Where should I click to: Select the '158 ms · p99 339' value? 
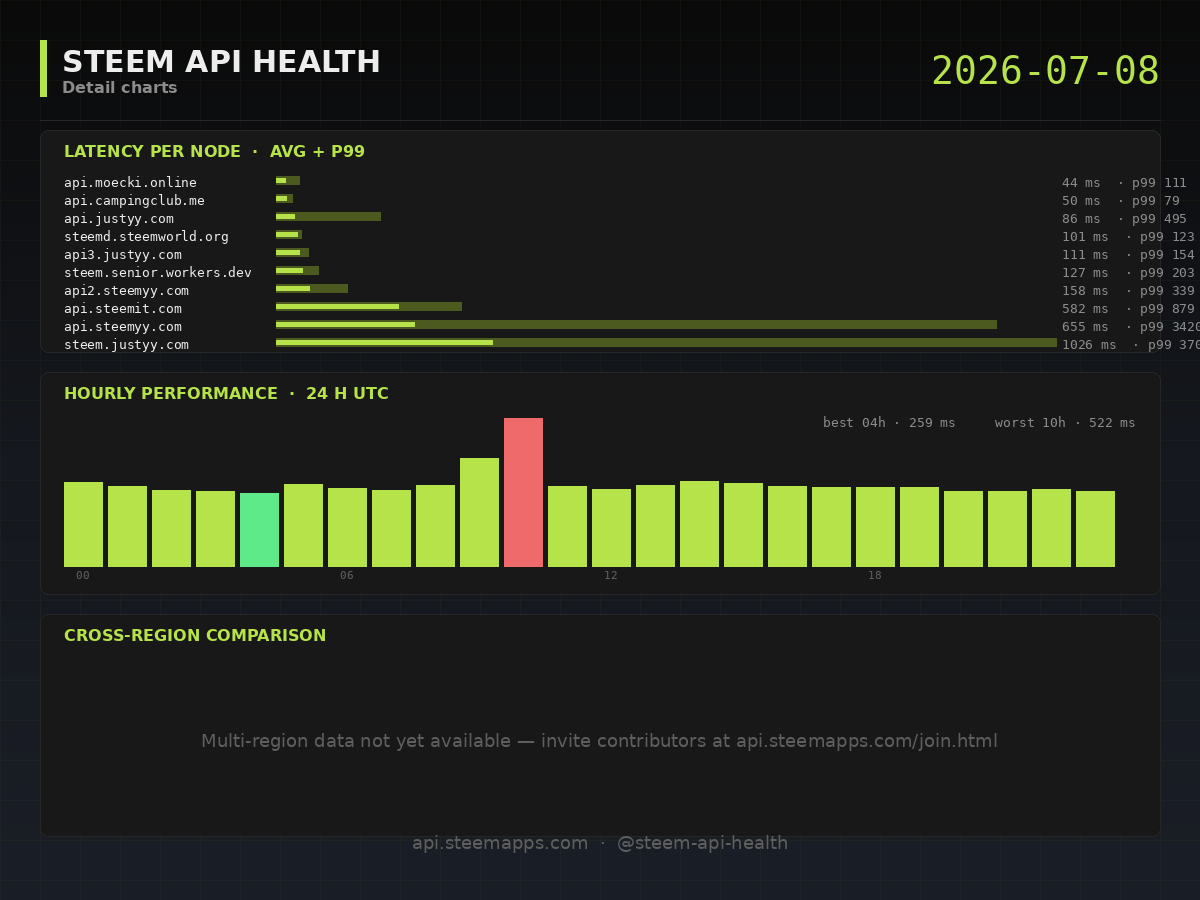coord(1128,291)
